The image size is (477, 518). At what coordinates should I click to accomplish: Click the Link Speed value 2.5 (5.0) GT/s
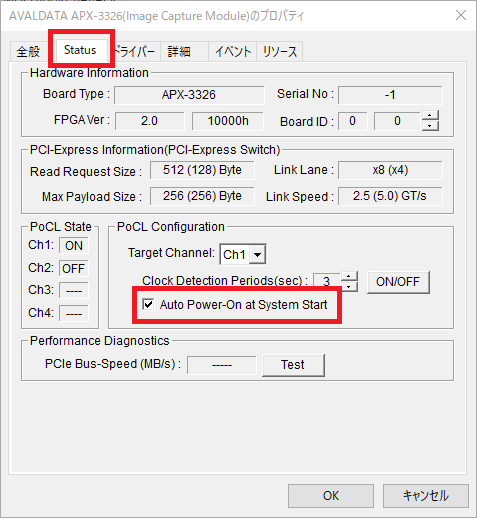390,196
